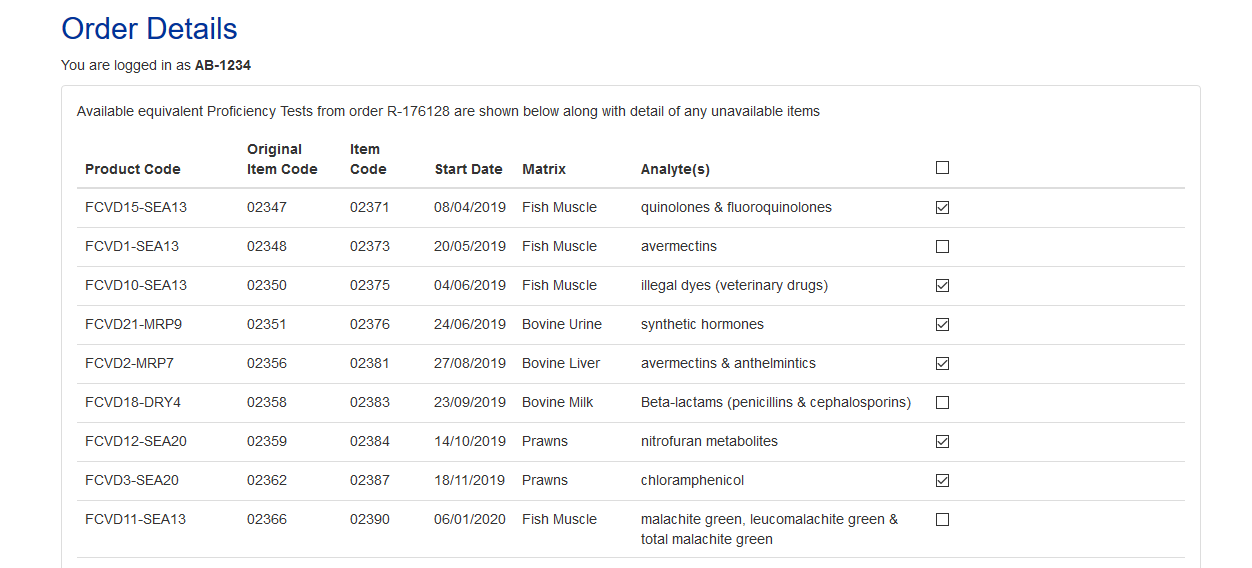The width and height of the screenshot is (1252, 568).
Task: Uncheck the FCVD10-SEA13 illegal dyes checkbox
Action: point(942,286)
